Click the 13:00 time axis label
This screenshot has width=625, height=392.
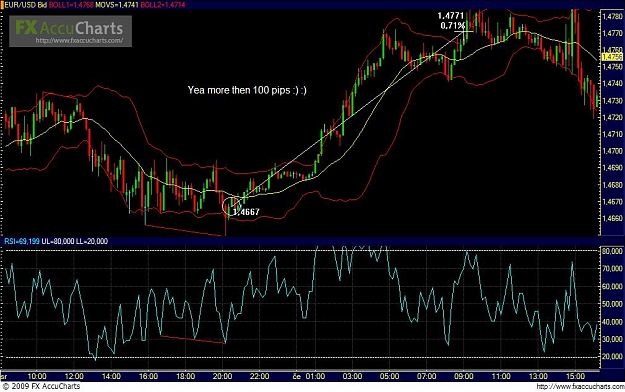tap(538, 376)
